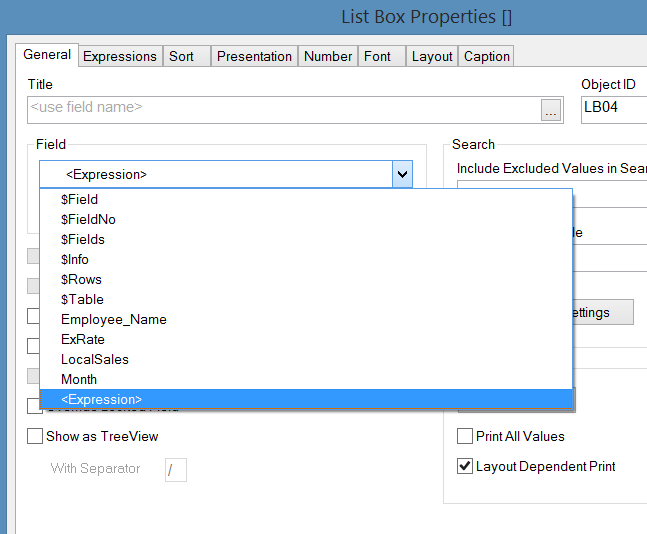
Task: Choose the highlighted <Expression> list entry
Action: point(102,400)
